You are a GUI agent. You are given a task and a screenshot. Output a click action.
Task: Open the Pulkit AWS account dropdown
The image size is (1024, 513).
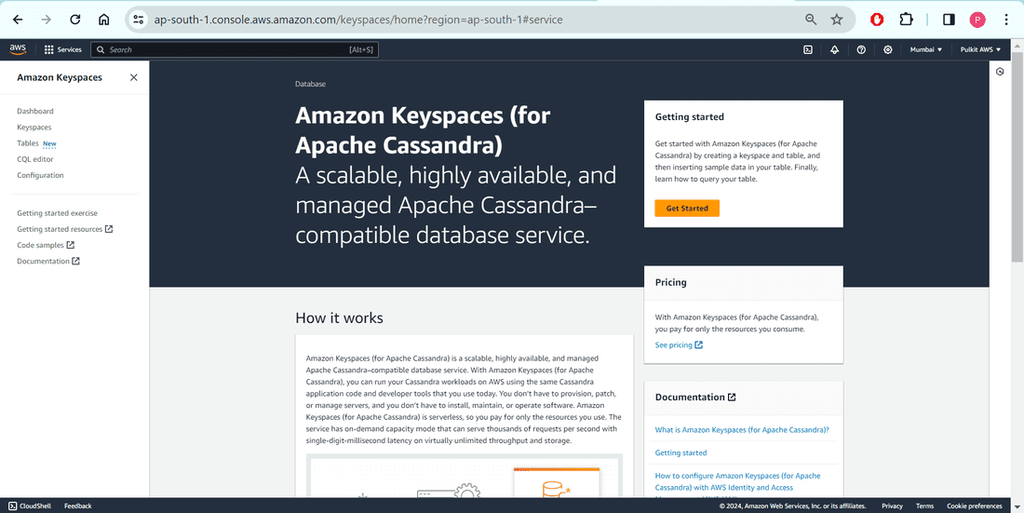pos(980,49)
